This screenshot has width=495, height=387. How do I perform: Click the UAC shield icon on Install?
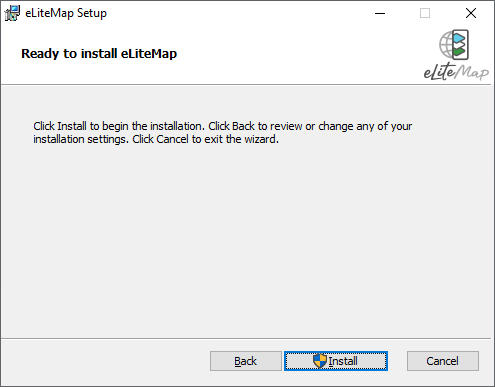(x=320, y=361)
